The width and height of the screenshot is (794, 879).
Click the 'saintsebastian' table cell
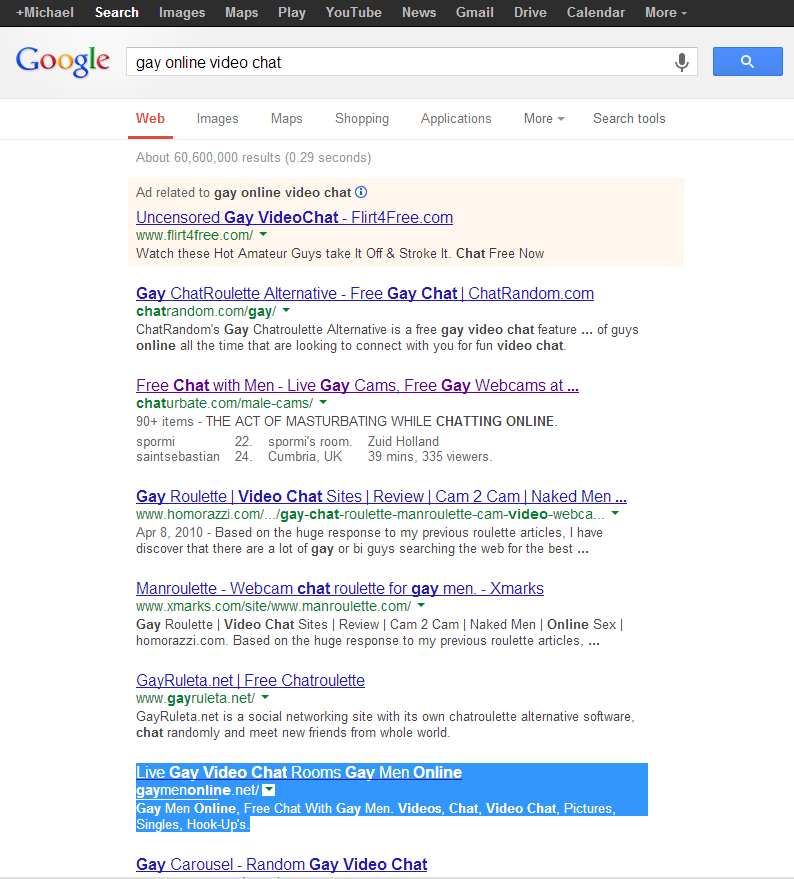click(178, 457)
